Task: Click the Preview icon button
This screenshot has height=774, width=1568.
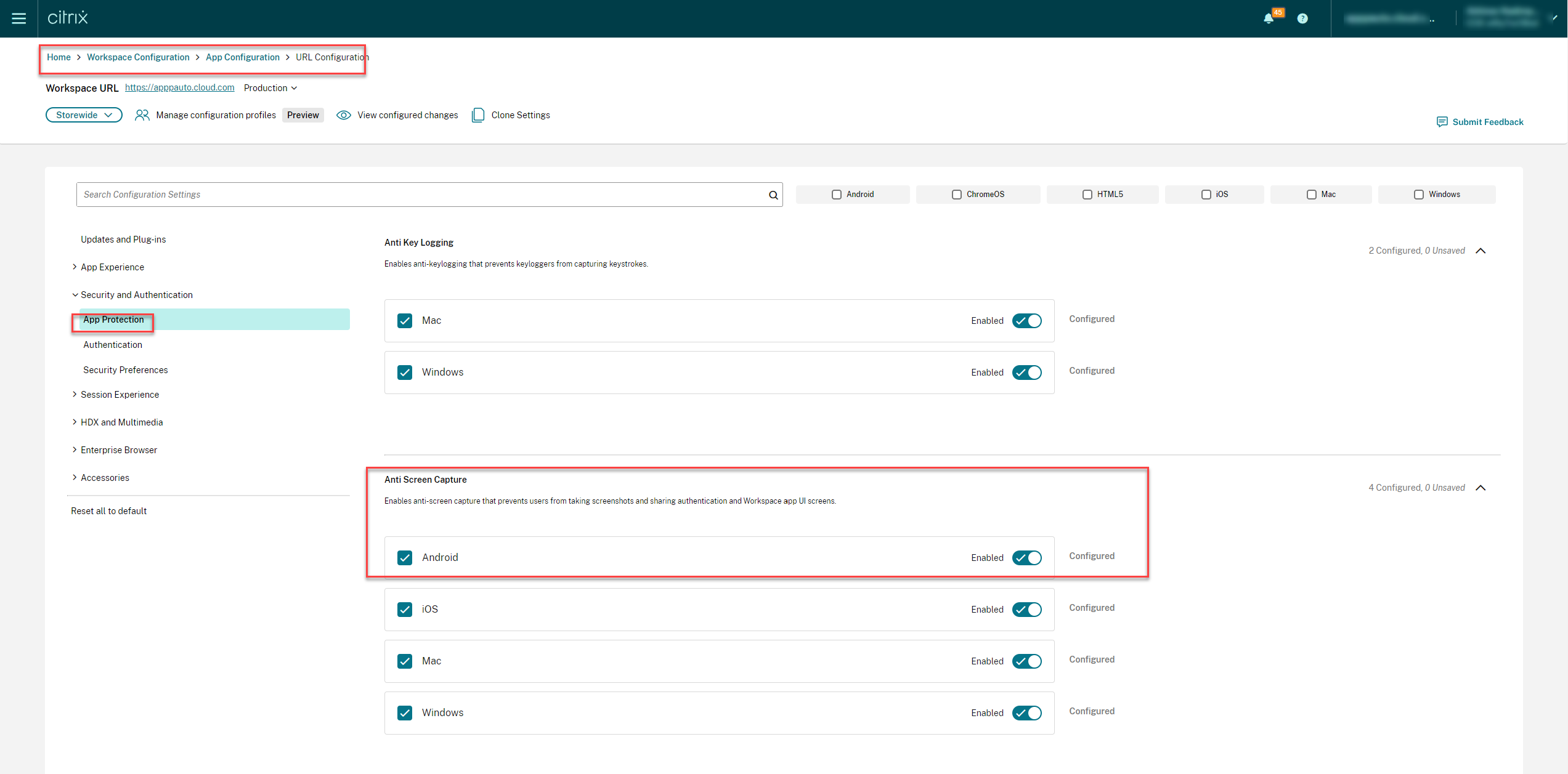Action: pyautogui.click(x=303, y=114)
